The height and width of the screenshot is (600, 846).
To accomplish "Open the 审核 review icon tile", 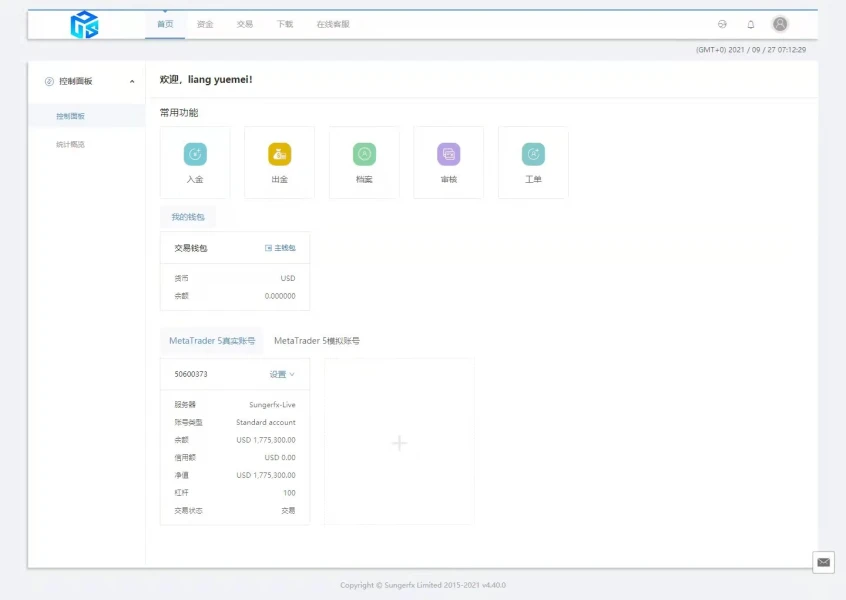I will [x=448, y=154].
